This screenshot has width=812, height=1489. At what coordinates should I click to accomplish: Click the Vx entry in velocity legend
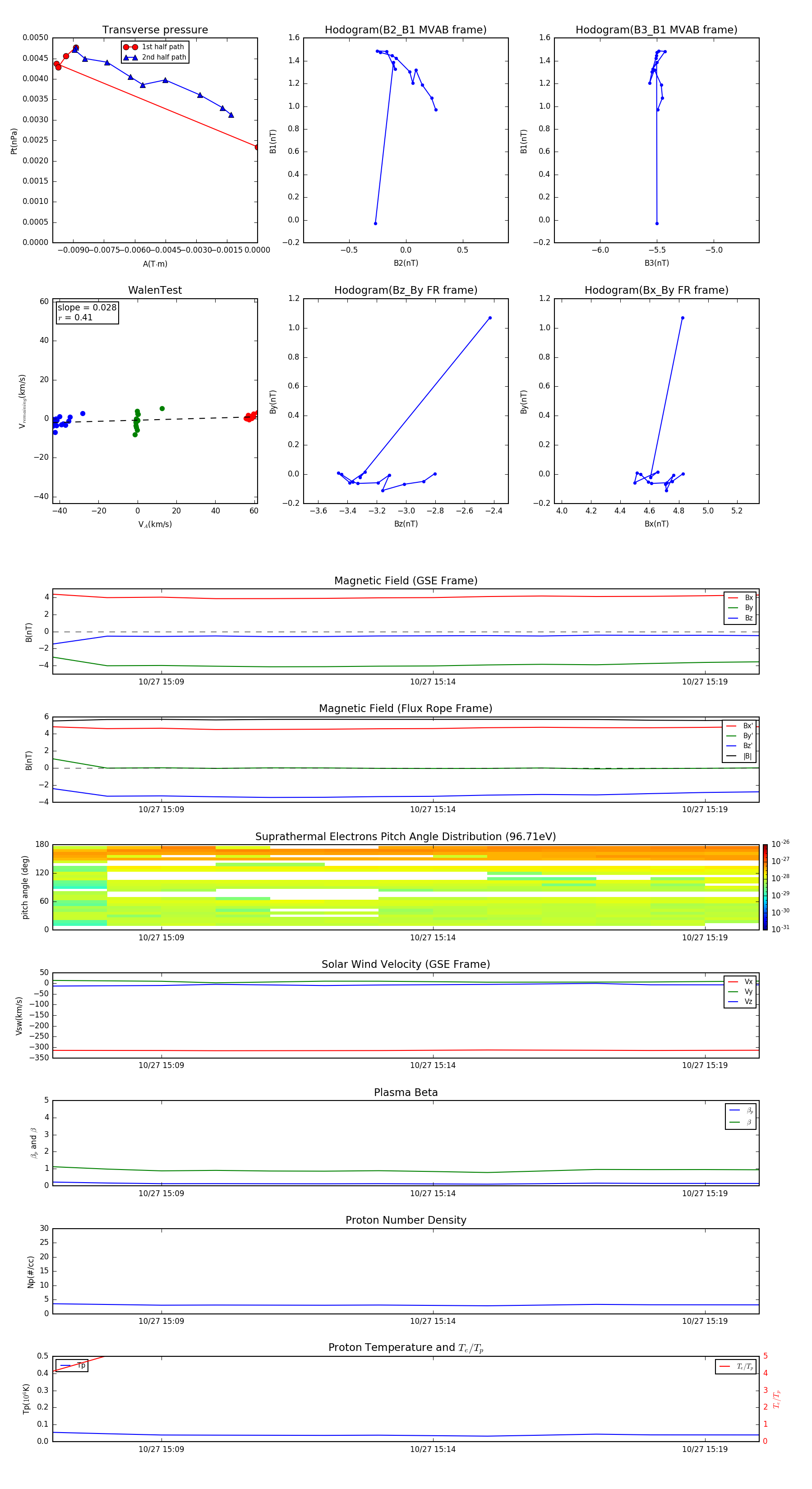coord(740,981)
